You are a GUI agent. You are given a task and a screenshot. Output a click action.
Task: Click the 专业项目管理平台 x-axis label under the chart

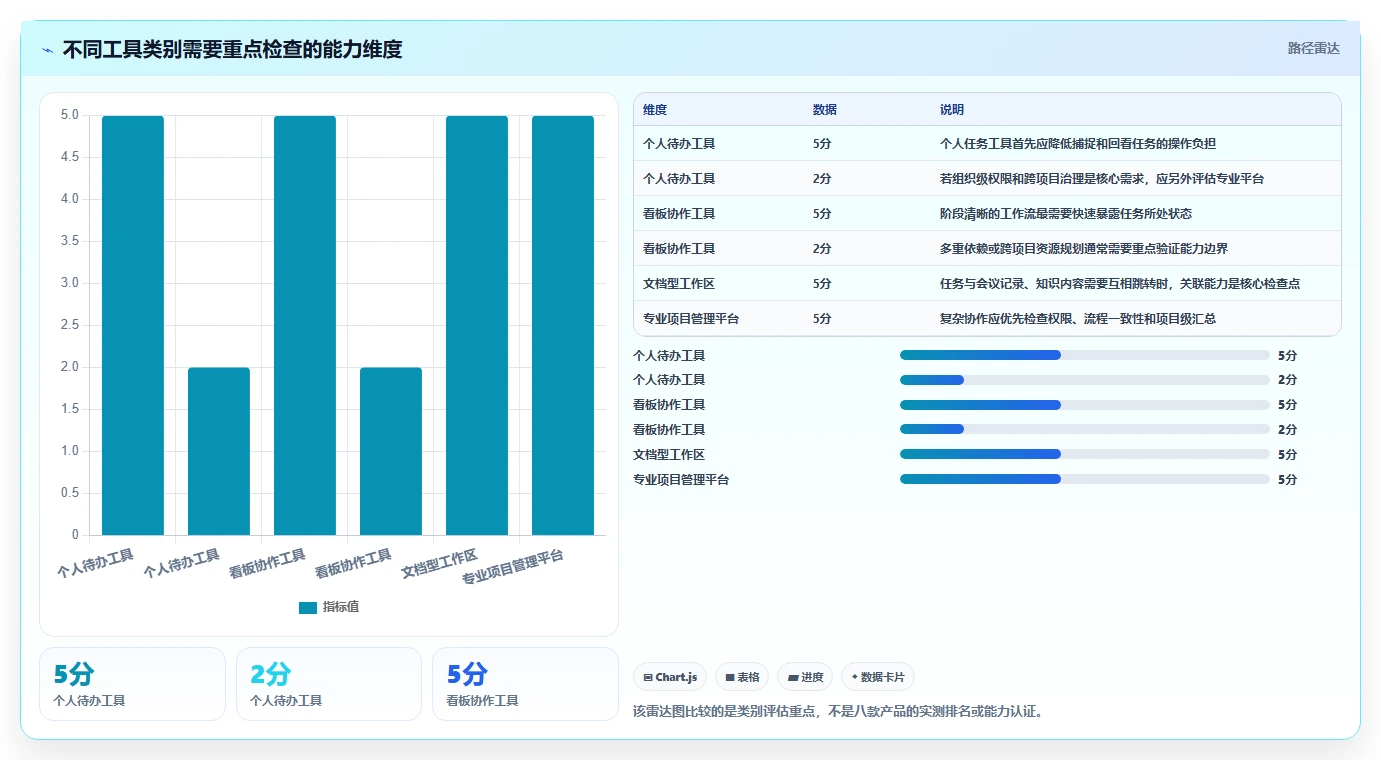pyautogui.click(x=513, y=568)
